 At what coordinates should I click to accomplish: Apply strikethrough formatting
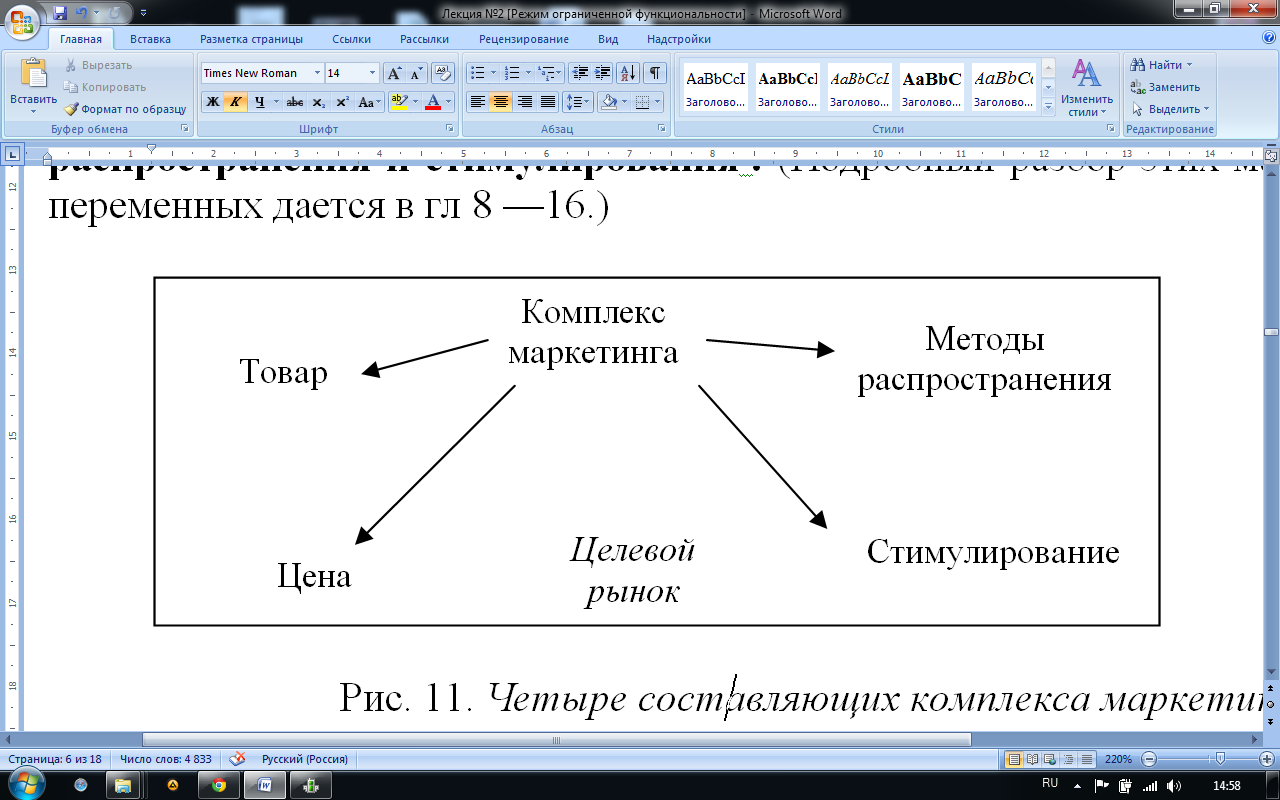[x=295, y=102]
